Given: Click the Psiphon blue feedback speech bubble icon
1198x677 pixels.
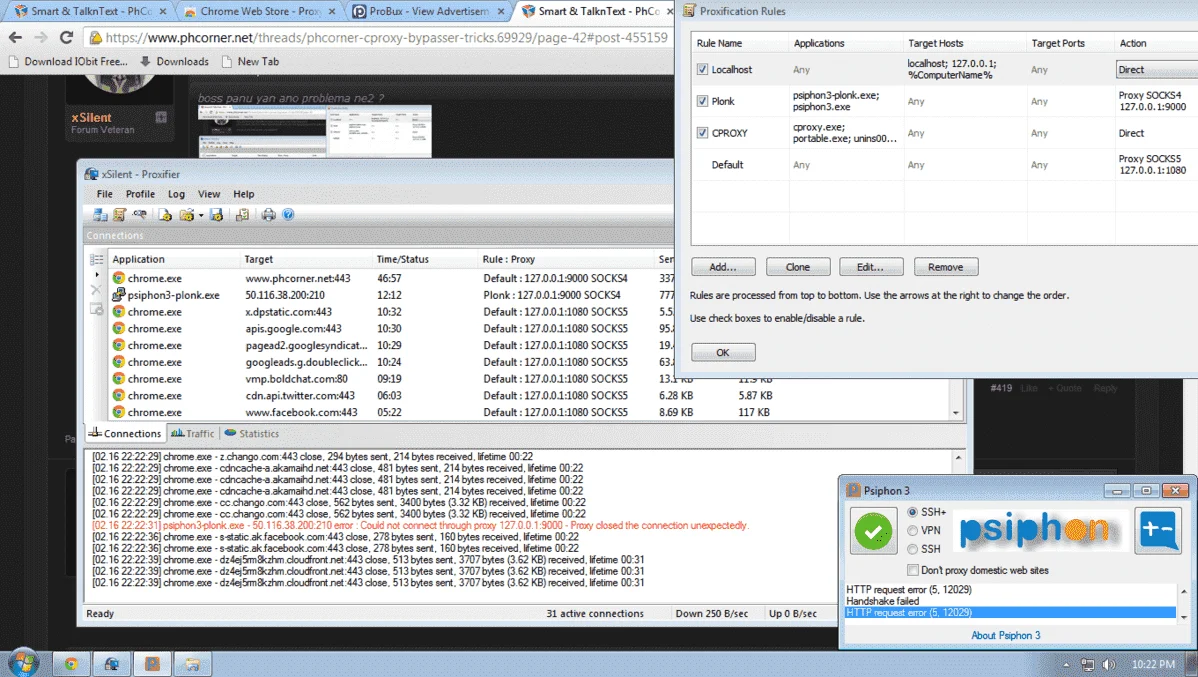Looking at the screenshot, I should (x=1158, y=530).
